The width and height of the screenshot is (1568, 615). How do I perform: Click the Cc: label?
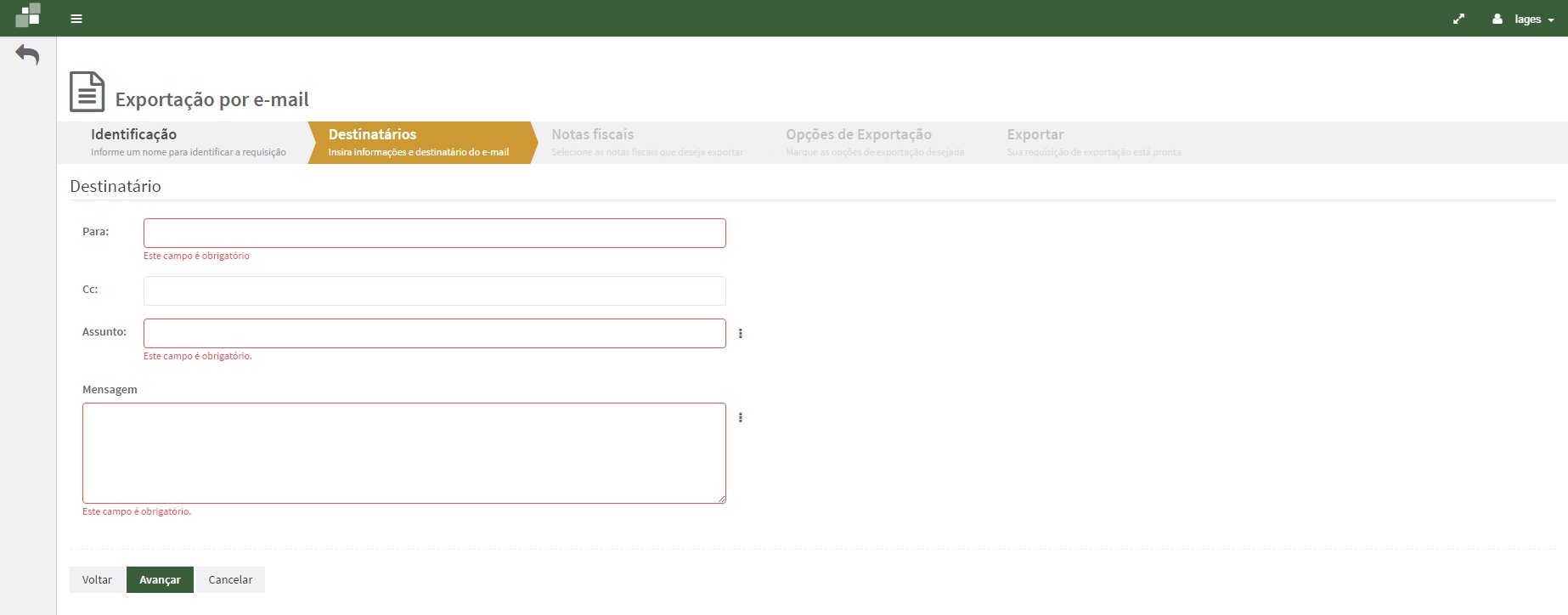coord(90,290)
